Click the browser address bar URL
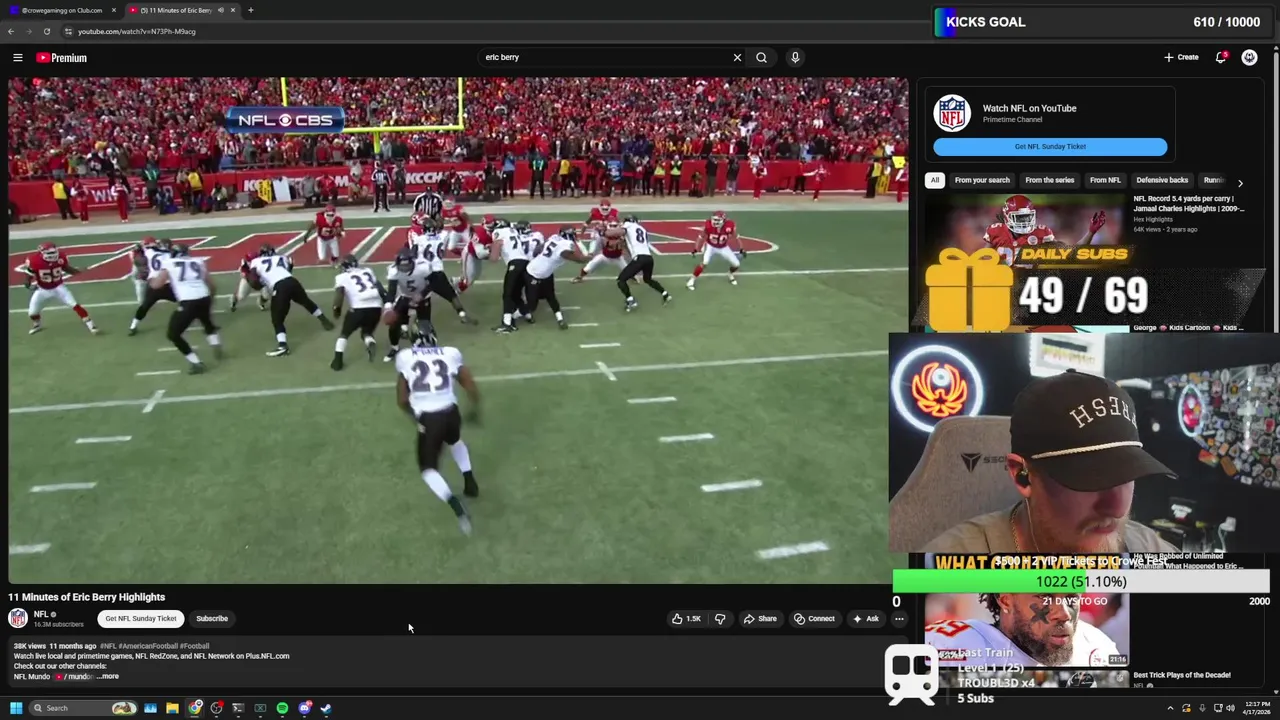 tap(137, 31)
